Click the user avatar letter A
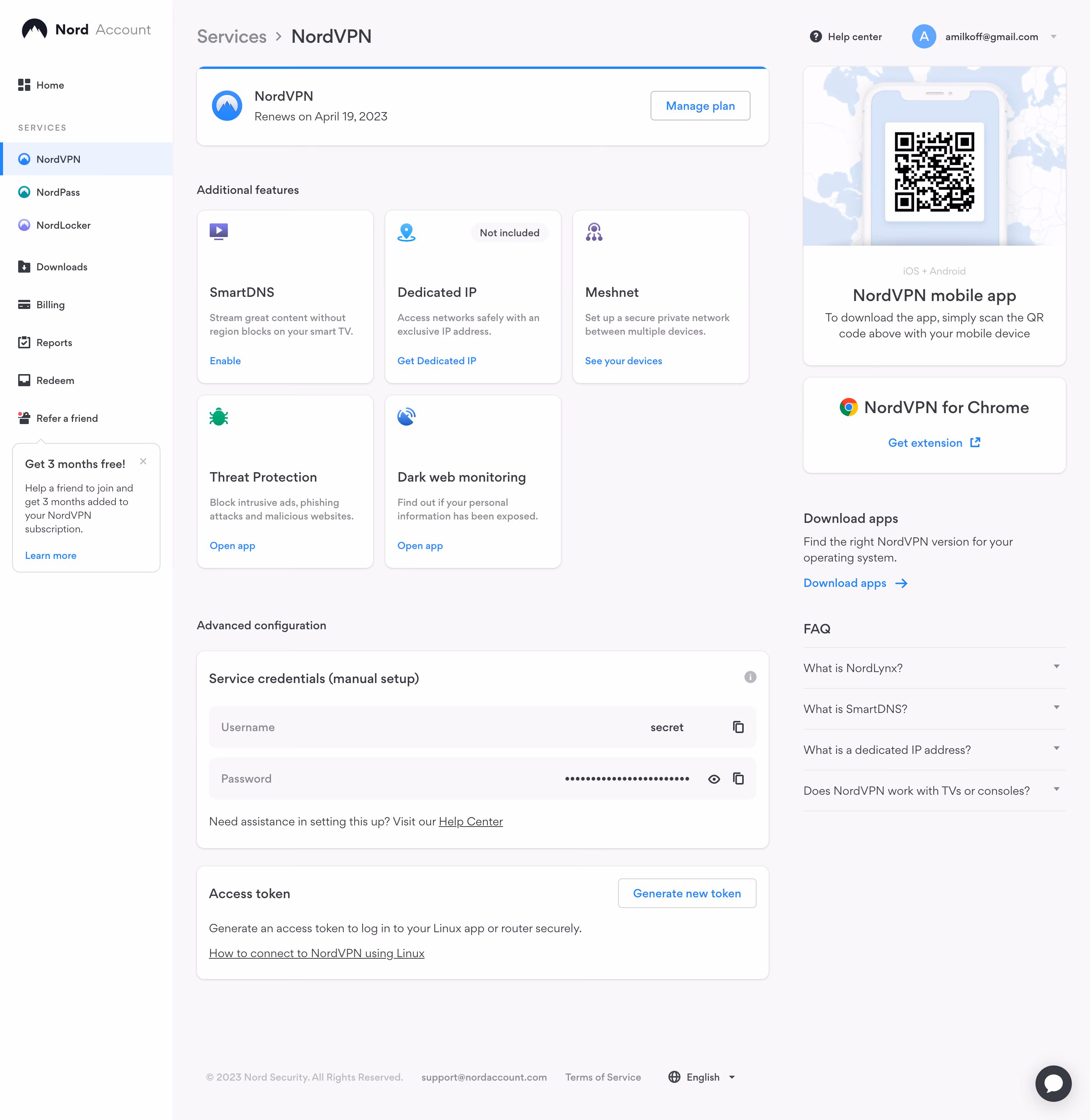Screen dimensions: 1090x1120 (x=924, y=37)
